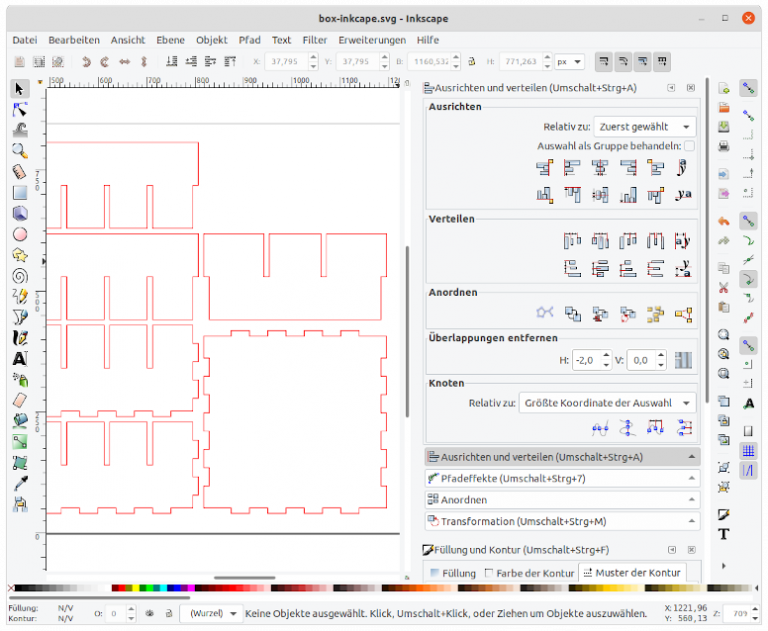Toggle 'Auswahl als Gruppe behandeln' checkbox
The image size is (768, 631).
click(x=689, y=146)
